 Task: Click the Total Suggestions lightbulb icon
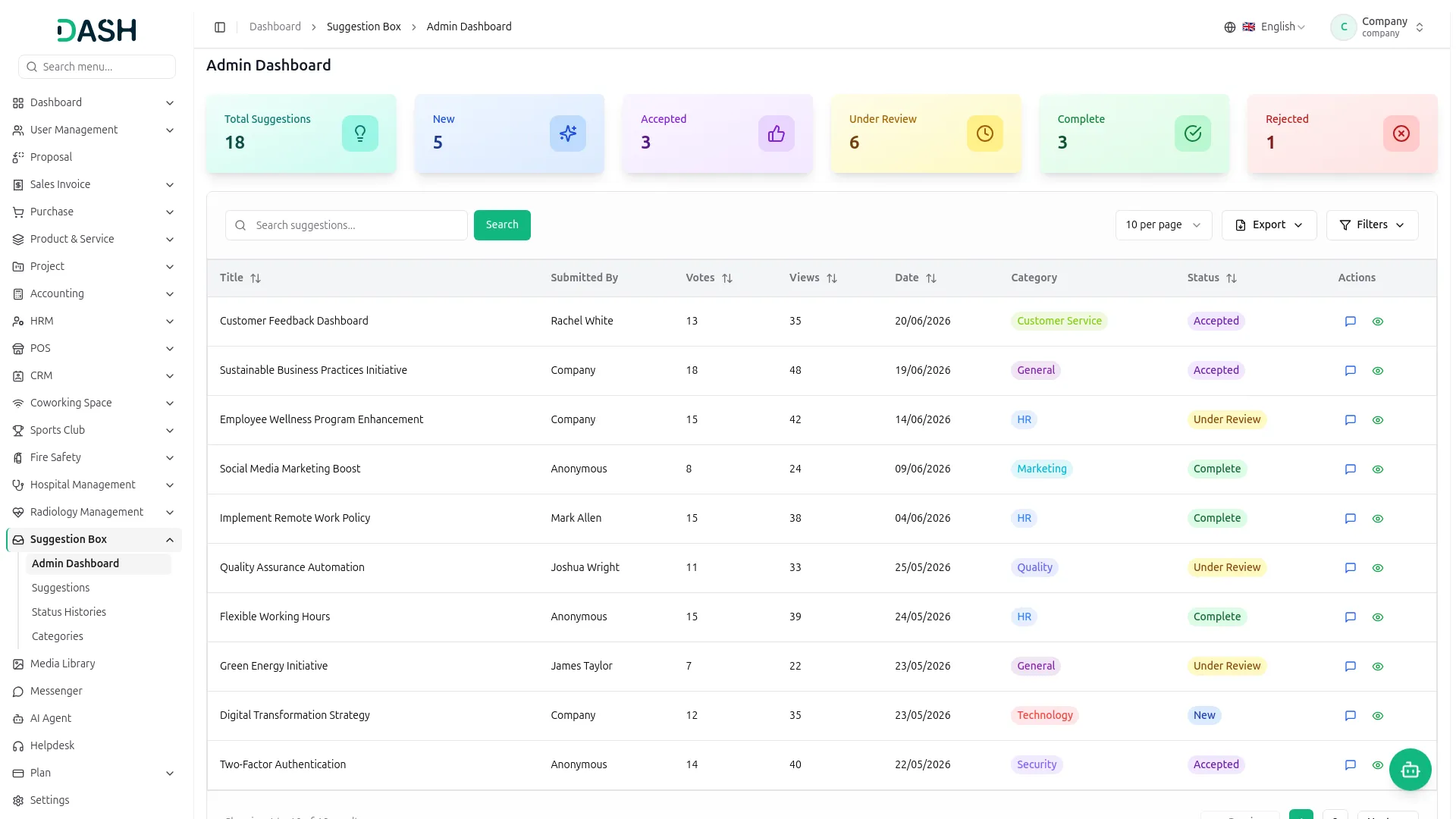click(360, 133)
